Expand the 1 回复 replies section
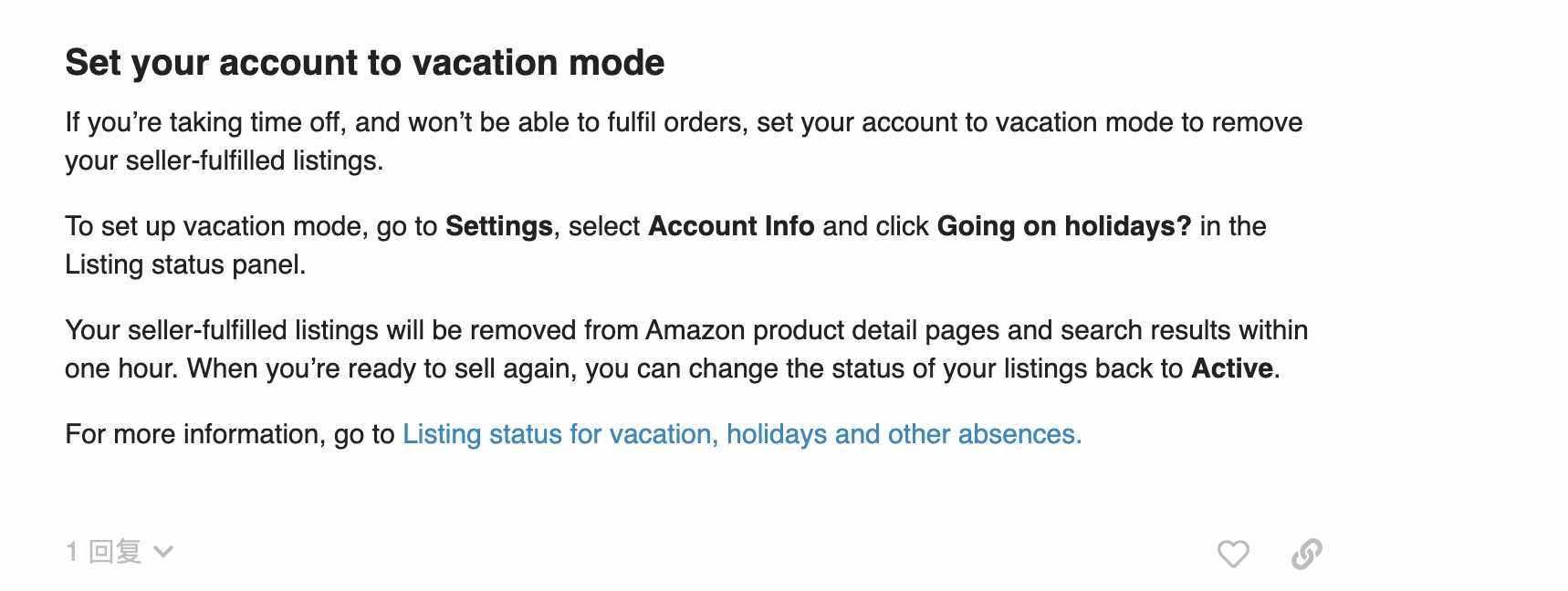The height and width of the screenshot is (591, 1568). point(120,551)
